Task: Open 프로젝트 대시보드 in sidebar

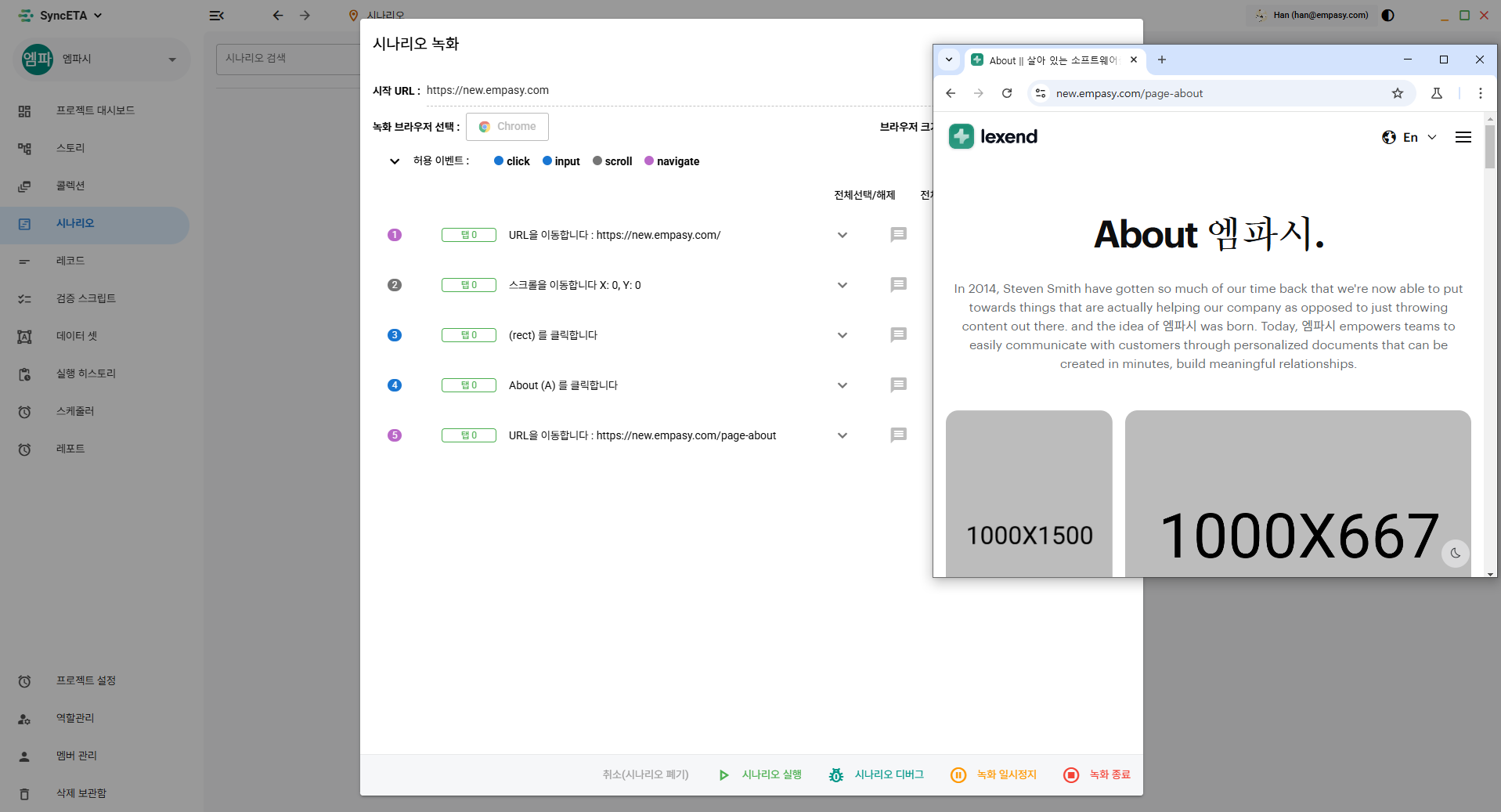Action: pyautogui.click(x=95, y=110)
